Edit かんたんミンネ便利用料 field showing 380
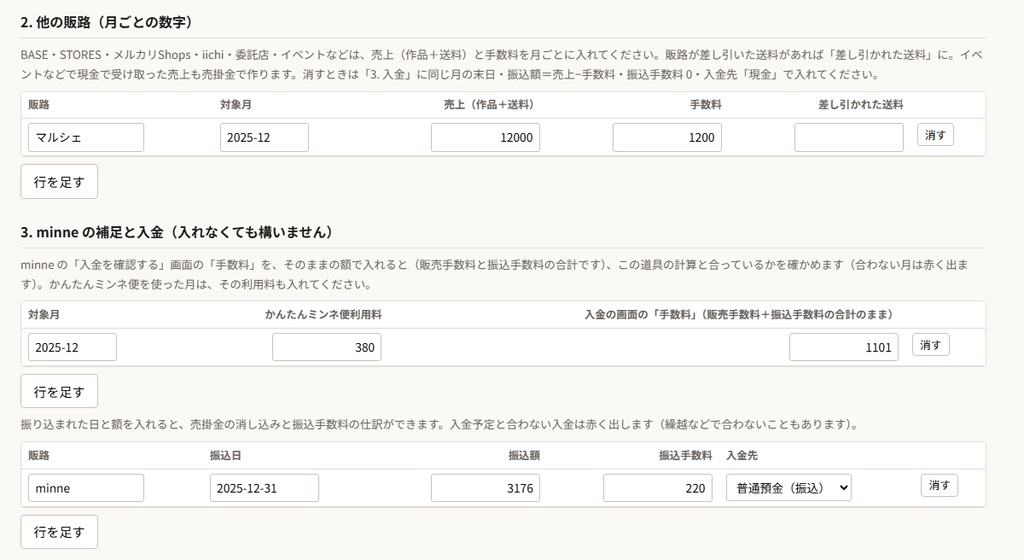 [x=327, y=347]
